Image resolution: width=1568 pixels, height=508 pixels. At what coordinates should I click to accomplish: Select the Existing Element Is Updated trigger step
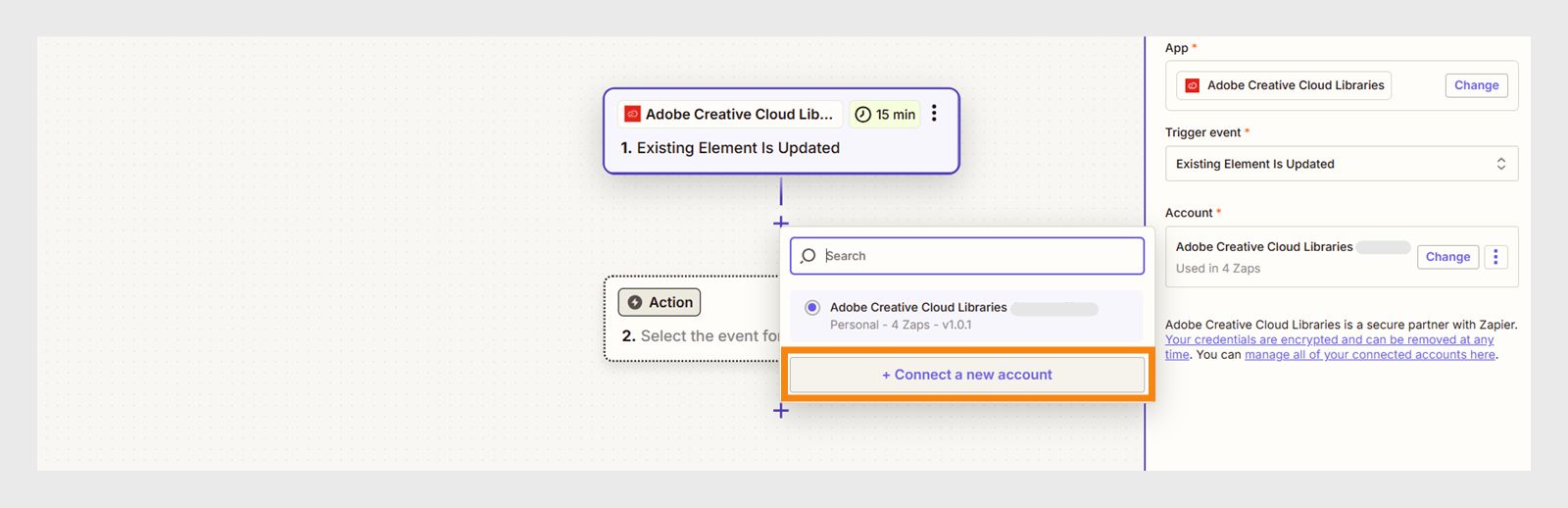point(781,131)
